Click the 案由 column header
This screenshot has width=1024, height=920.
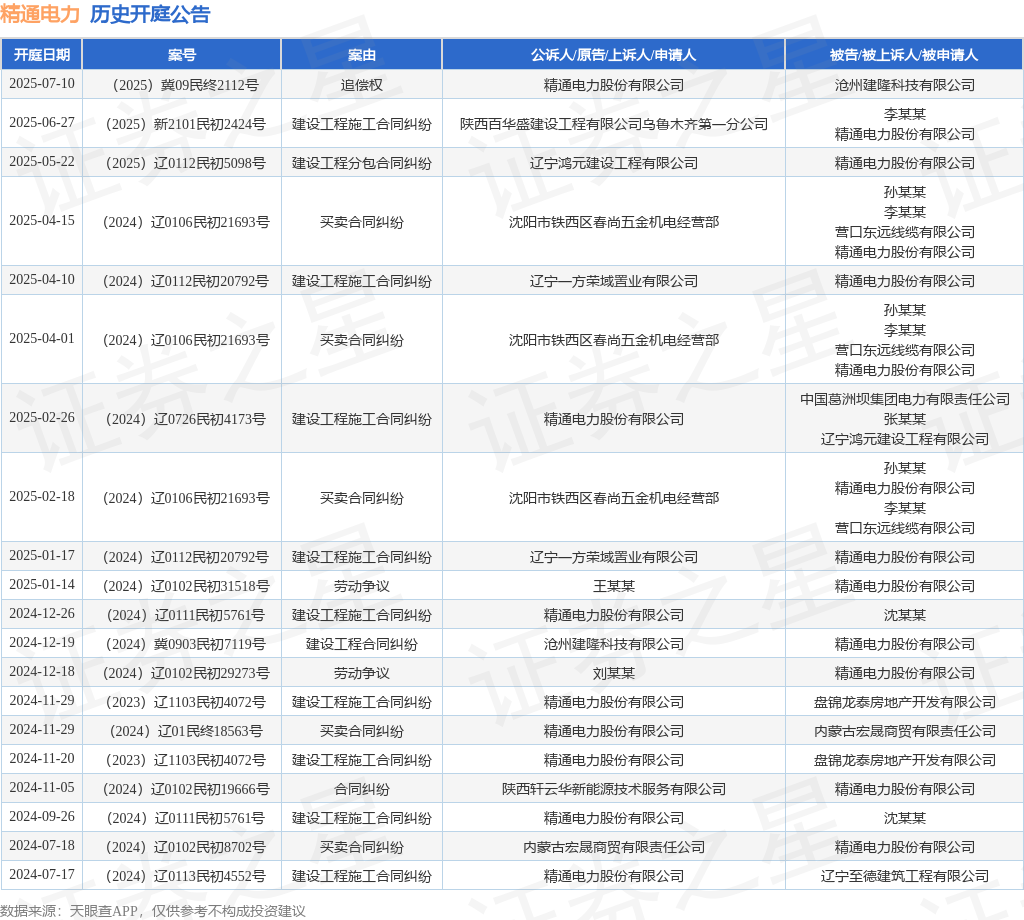point(362,55)
